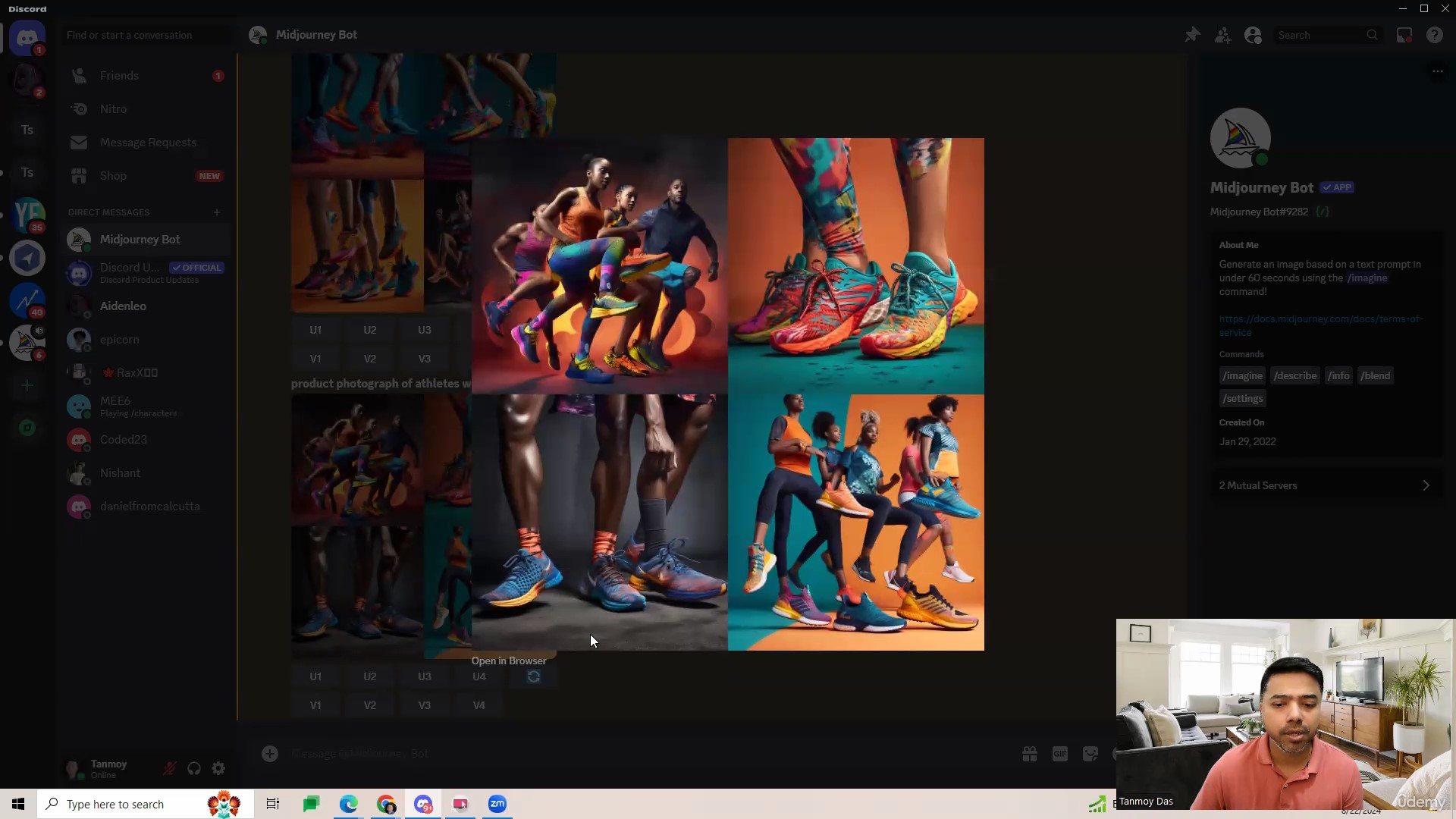1456x819 pixels.
Task: Open the Shop page
Action: 146,176
